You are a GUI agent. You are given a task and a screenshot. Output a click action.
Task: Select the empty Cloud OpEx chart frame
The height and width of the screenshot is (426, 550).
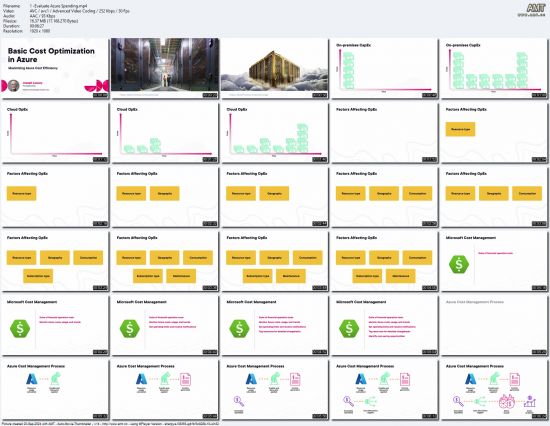click(55, 133)
